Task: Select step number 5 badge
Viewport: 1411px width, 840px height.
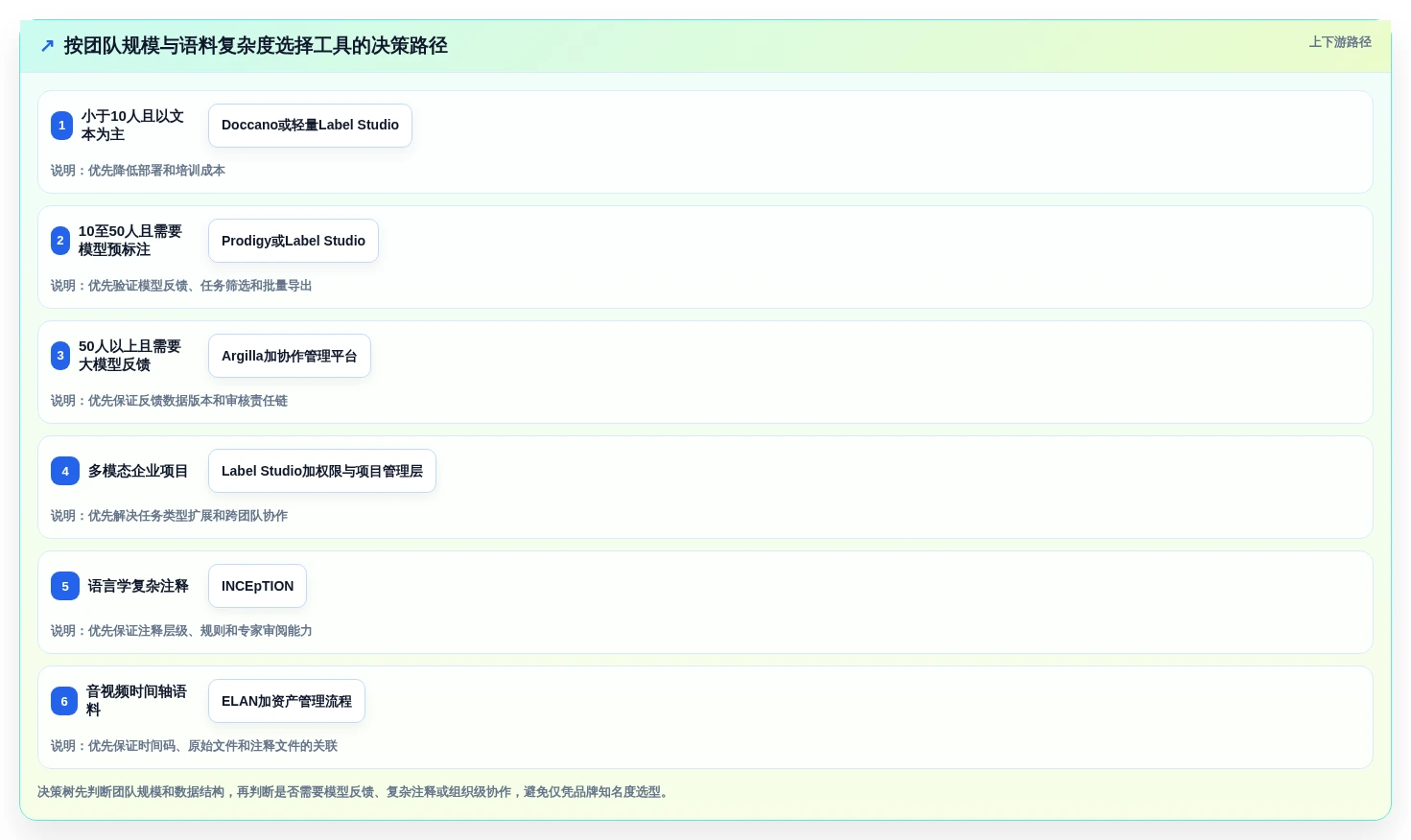Action: [x=65, y=586]
